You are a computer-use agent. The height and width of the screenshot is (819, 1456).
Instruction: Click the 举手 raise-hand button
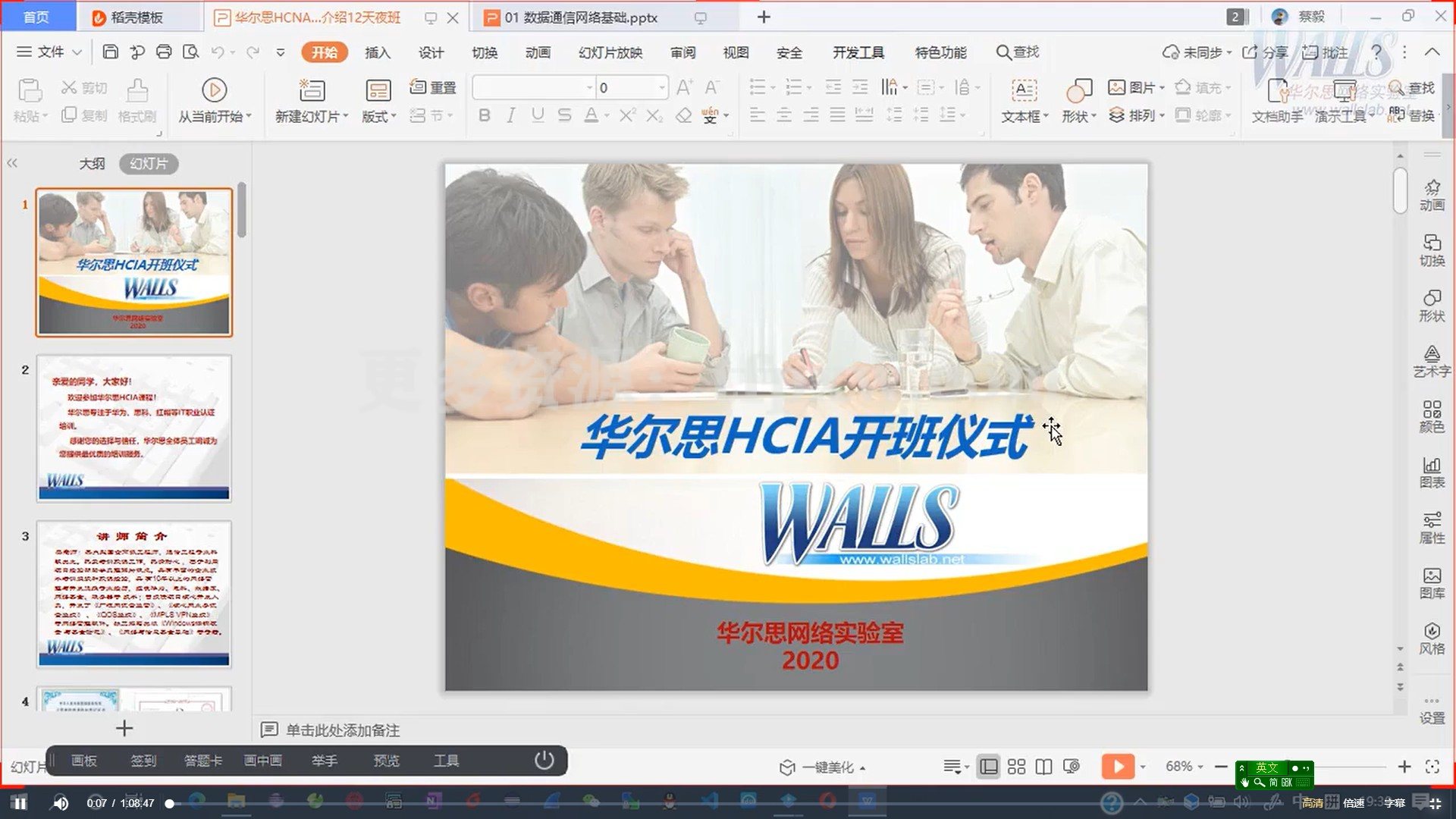[x=325, y=761]
